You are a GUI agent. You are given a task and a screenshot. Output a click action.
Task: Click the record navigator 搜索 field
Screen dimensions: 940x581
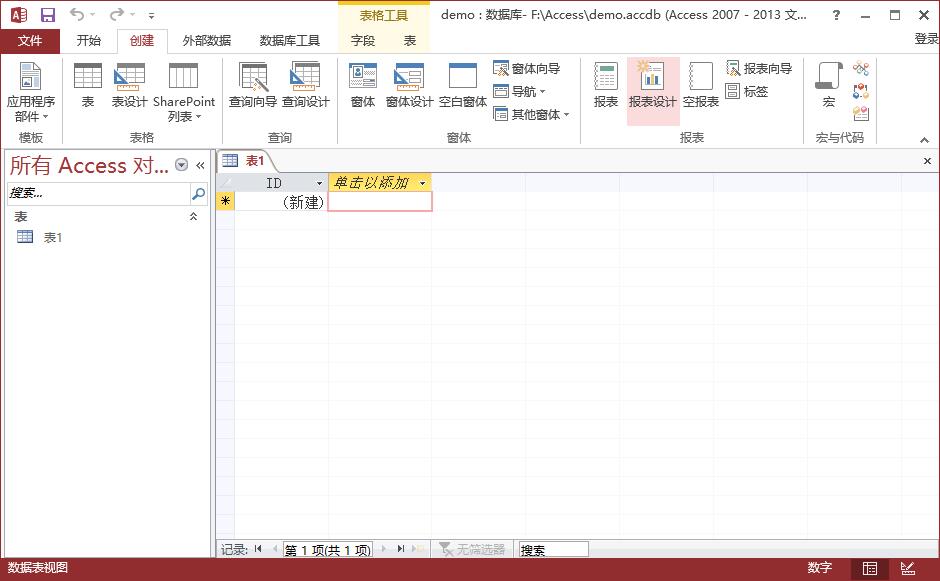tap(553, 549)
